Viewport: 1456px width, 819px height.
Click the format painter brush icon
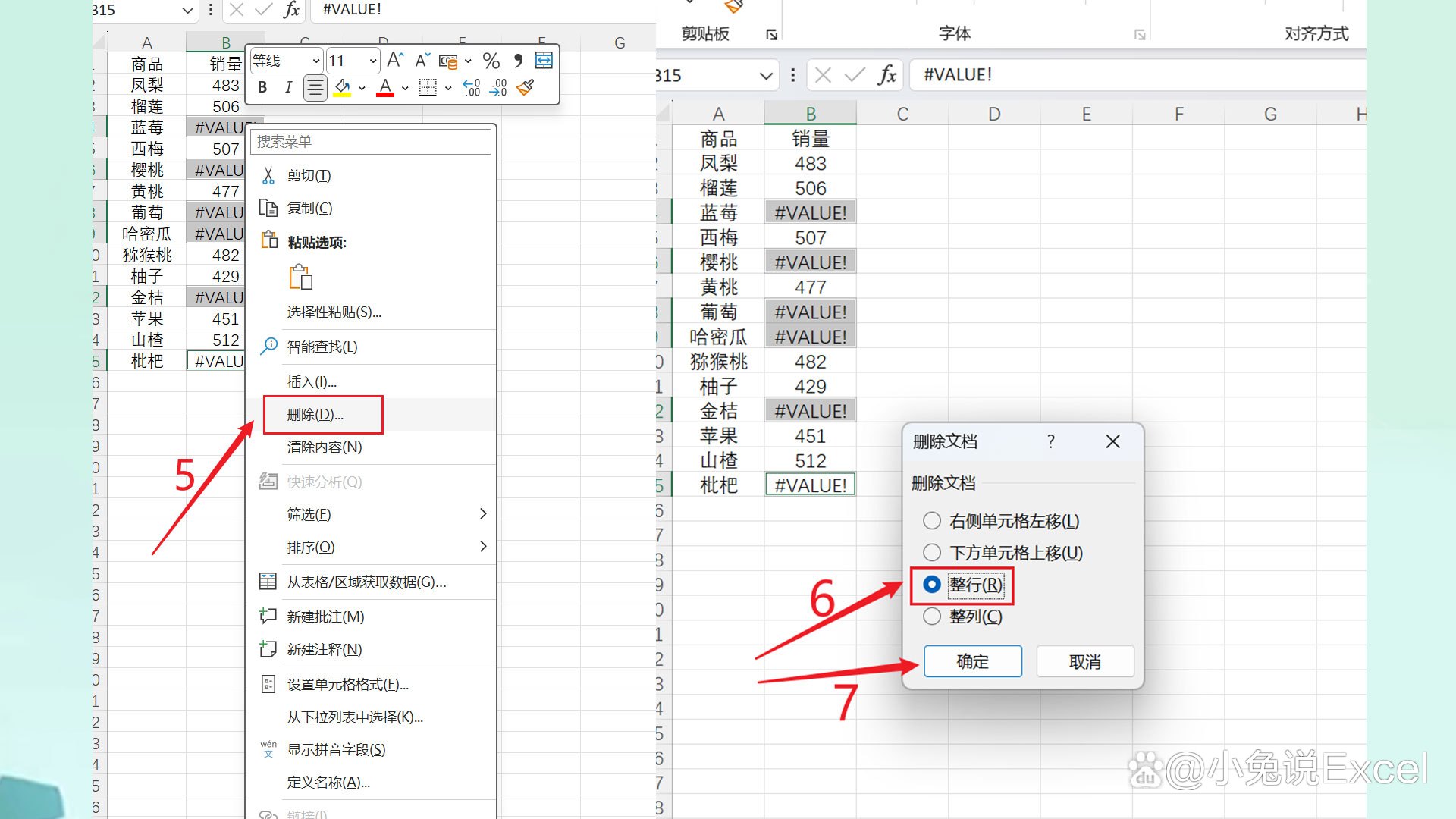coord(525,88)
